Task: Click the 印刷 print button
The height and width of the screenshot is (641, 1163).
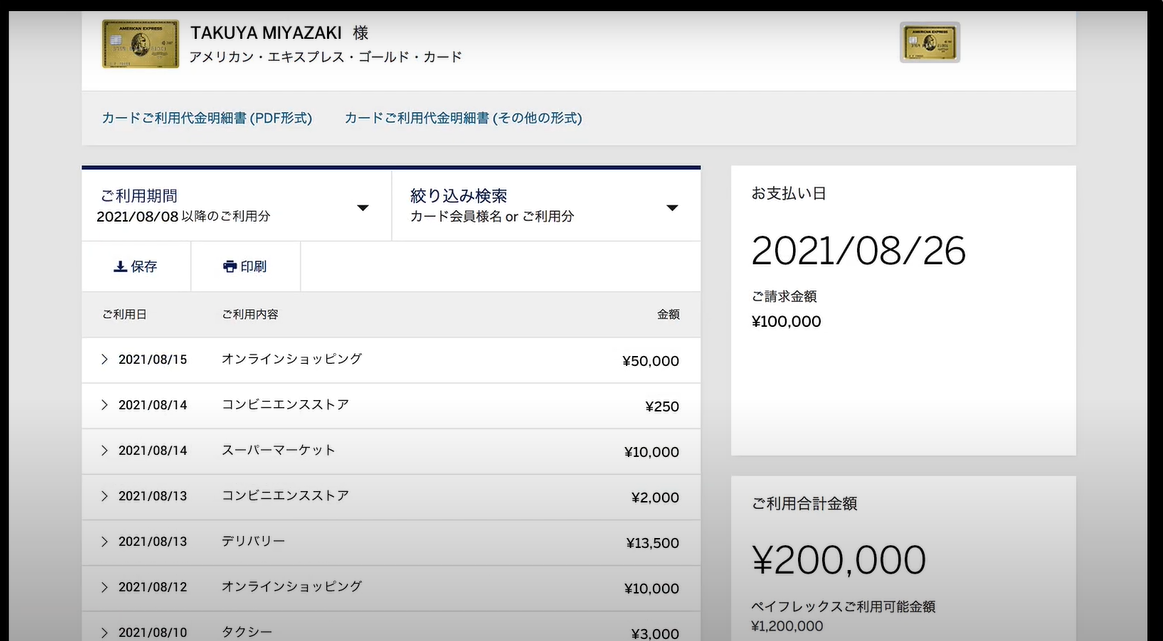Action: point(245,267)
